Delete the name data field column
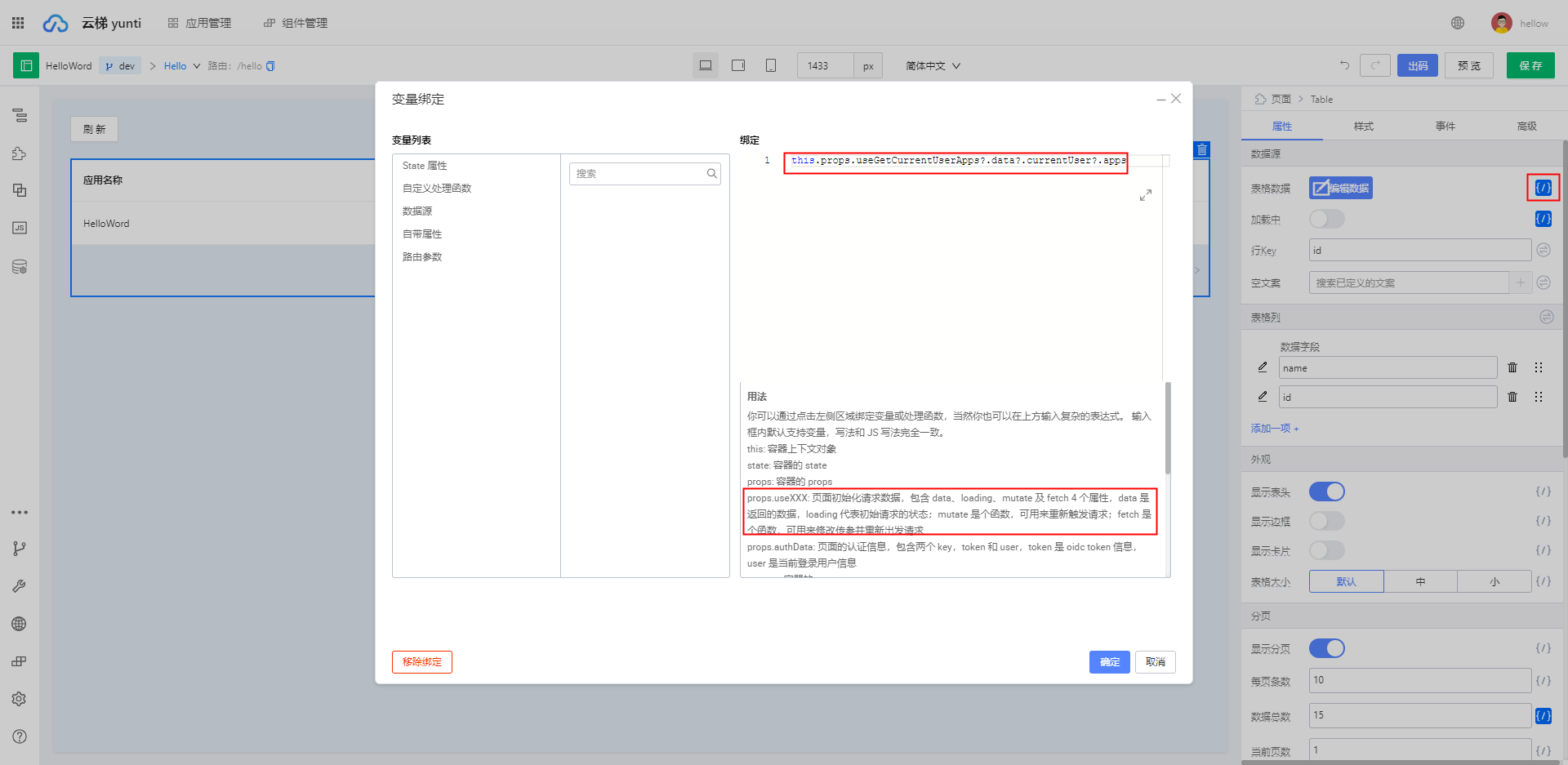This screenshot has width=1568, height=765. click(1512, 367)
